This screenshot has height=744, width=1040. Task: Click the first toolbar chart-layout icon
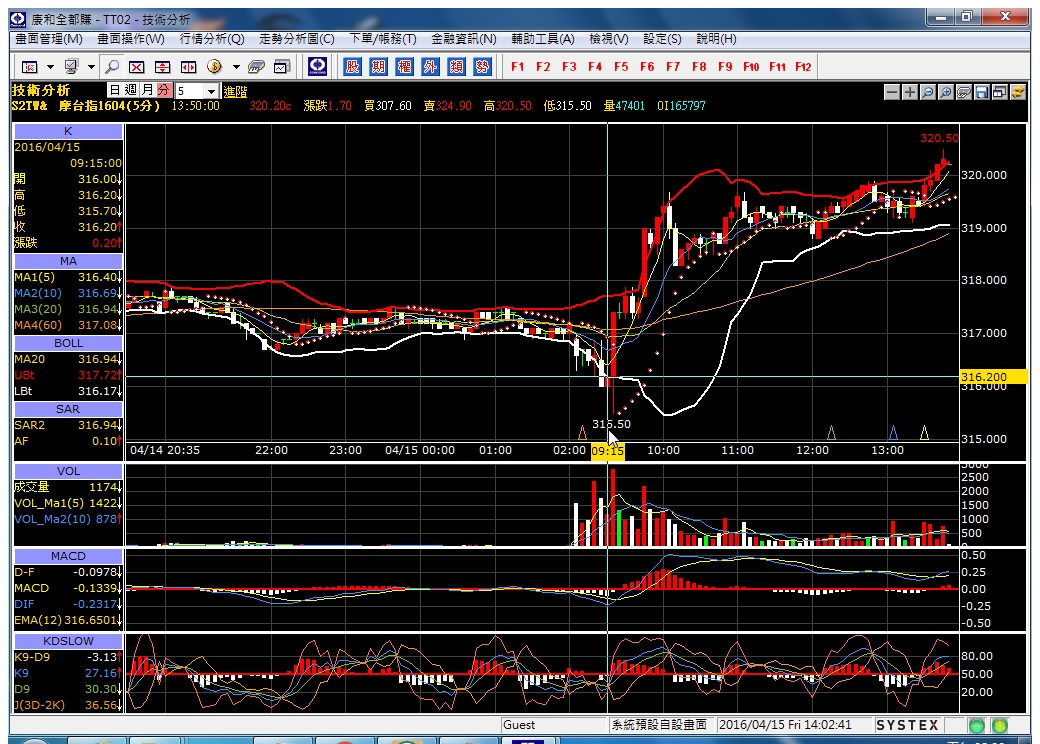(x=30, y=67)
